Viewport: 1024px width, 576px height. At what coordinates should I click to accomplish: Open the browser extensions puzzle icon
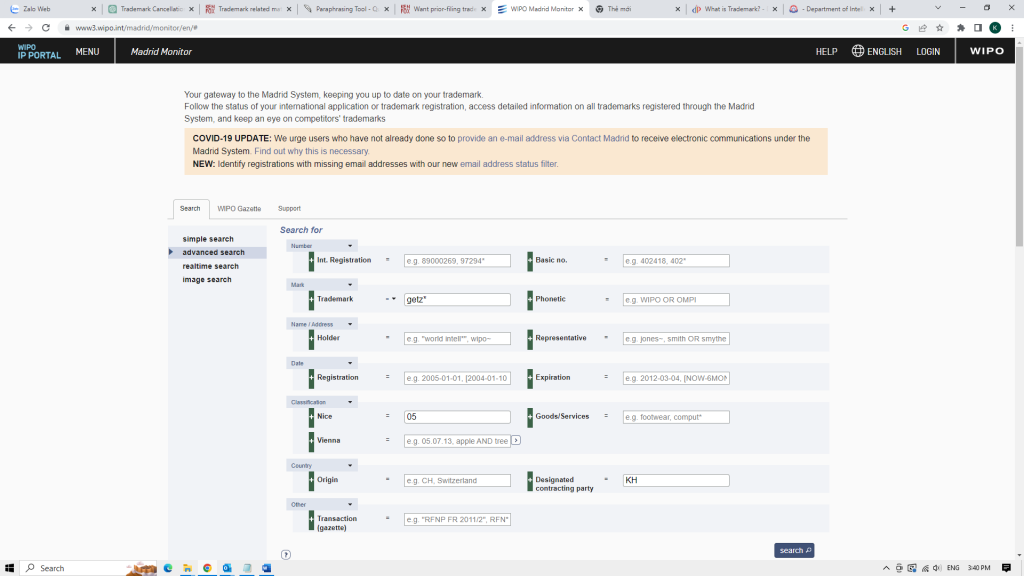(961, 28)
